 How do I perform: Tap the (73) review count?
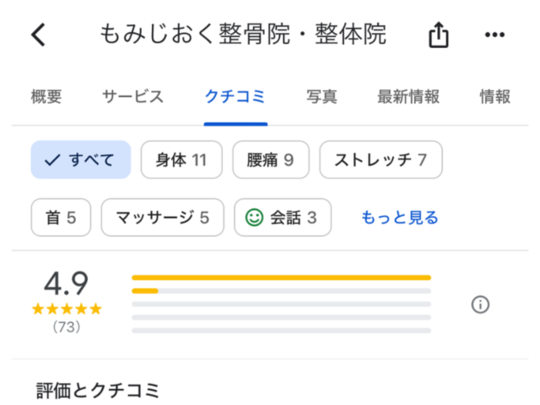click(66, 326)
